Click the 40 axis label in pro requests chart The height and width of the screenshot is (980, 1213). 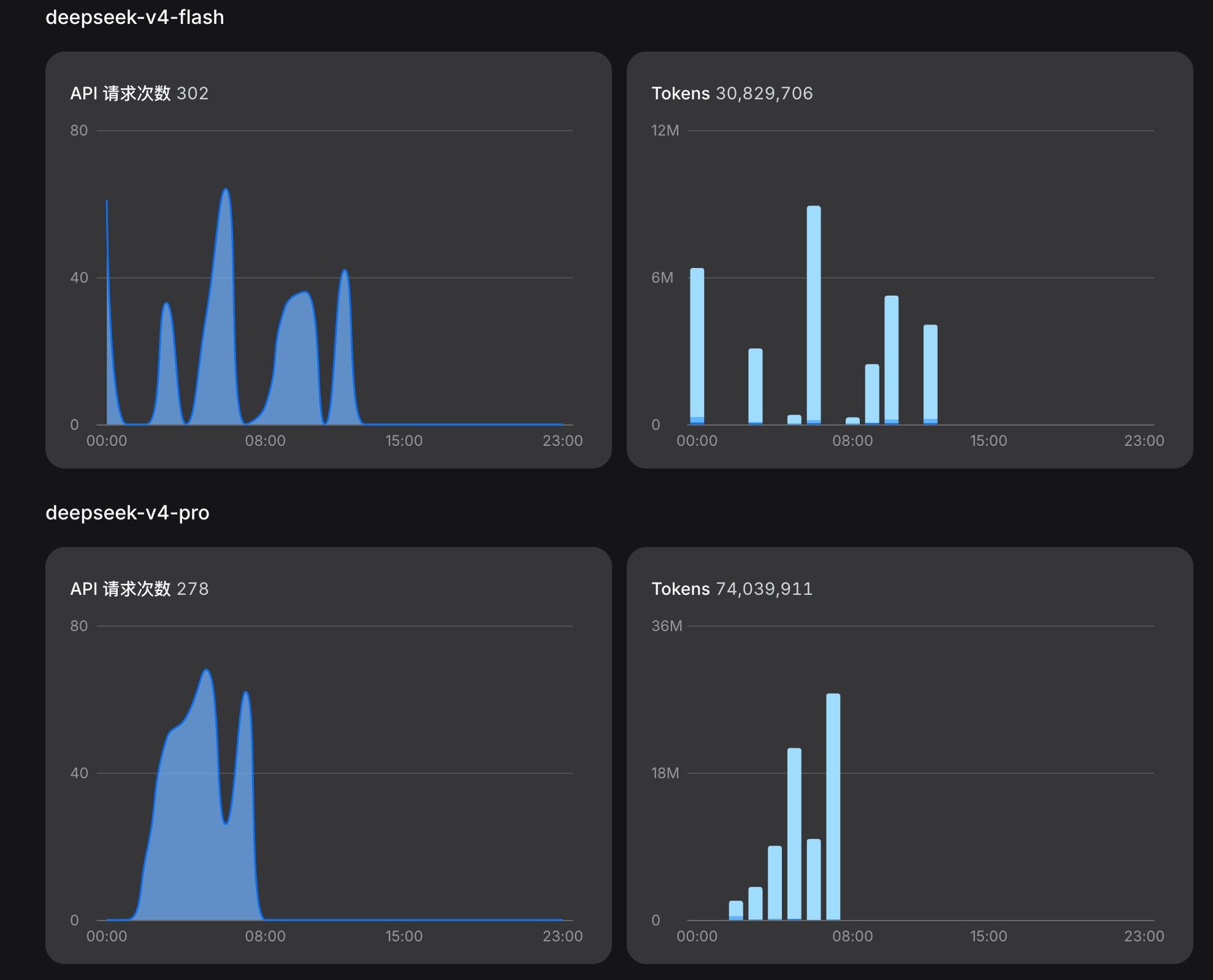[x=79, y=773]
